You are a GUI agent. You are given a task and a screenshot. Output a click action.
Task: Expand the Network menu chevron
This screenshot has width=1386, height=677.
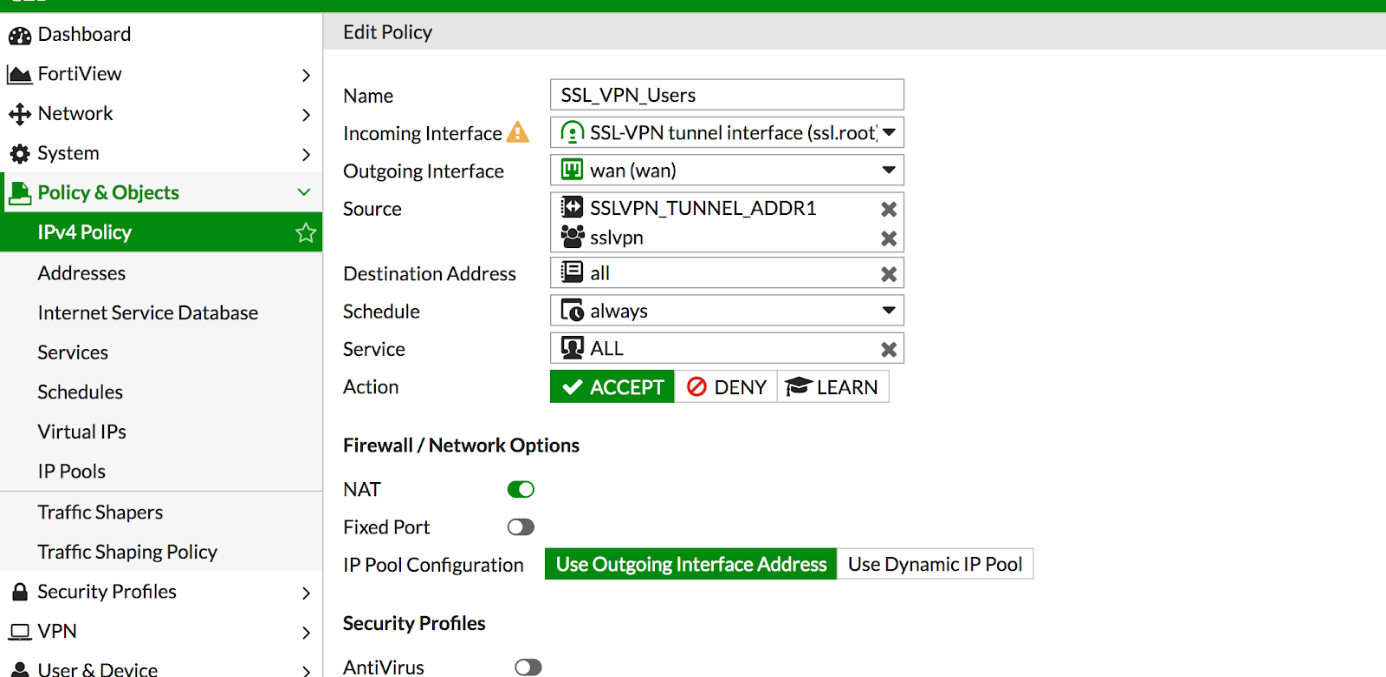click(306, 115)
